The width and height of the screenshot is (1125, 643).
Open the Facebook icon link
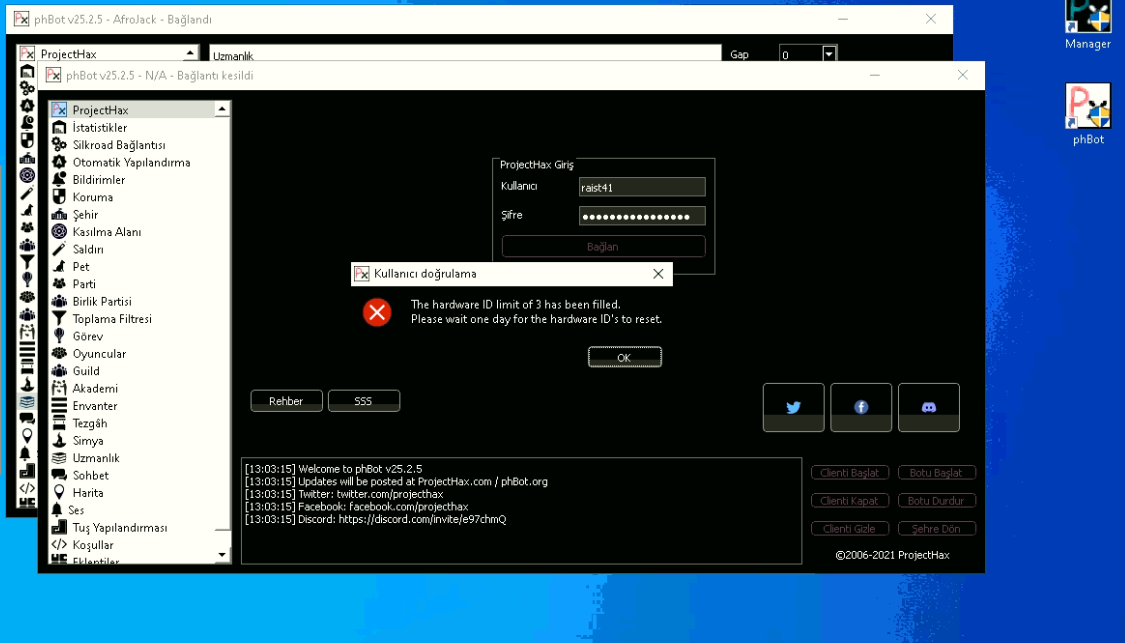coord(860,407)
